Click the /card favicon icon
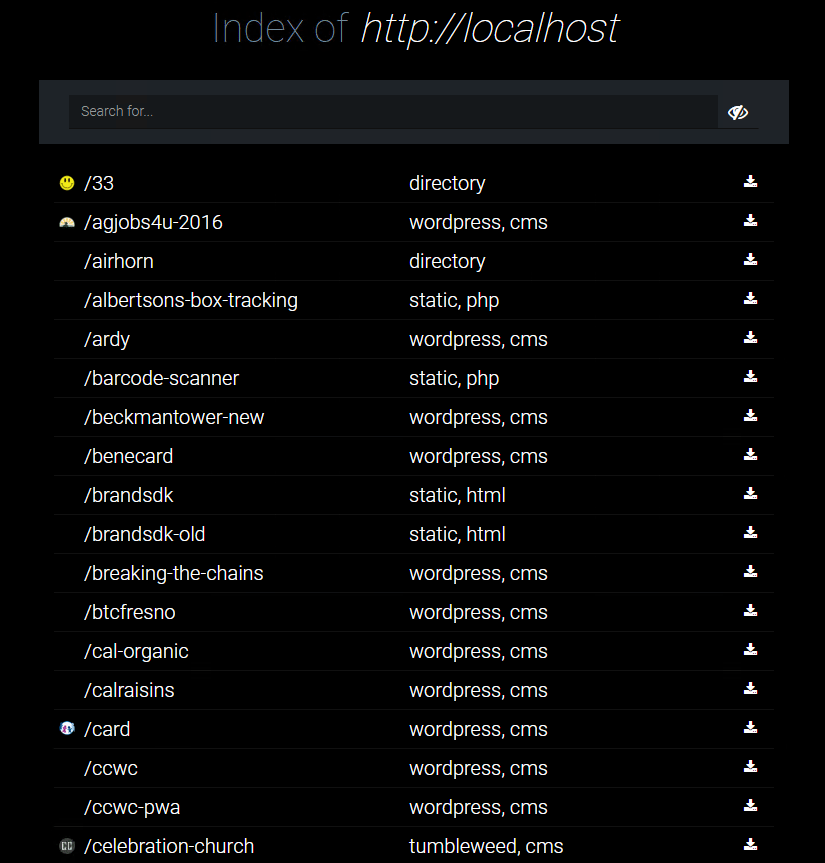The height and width of the screenshot is (863, 825). point(67,729)
